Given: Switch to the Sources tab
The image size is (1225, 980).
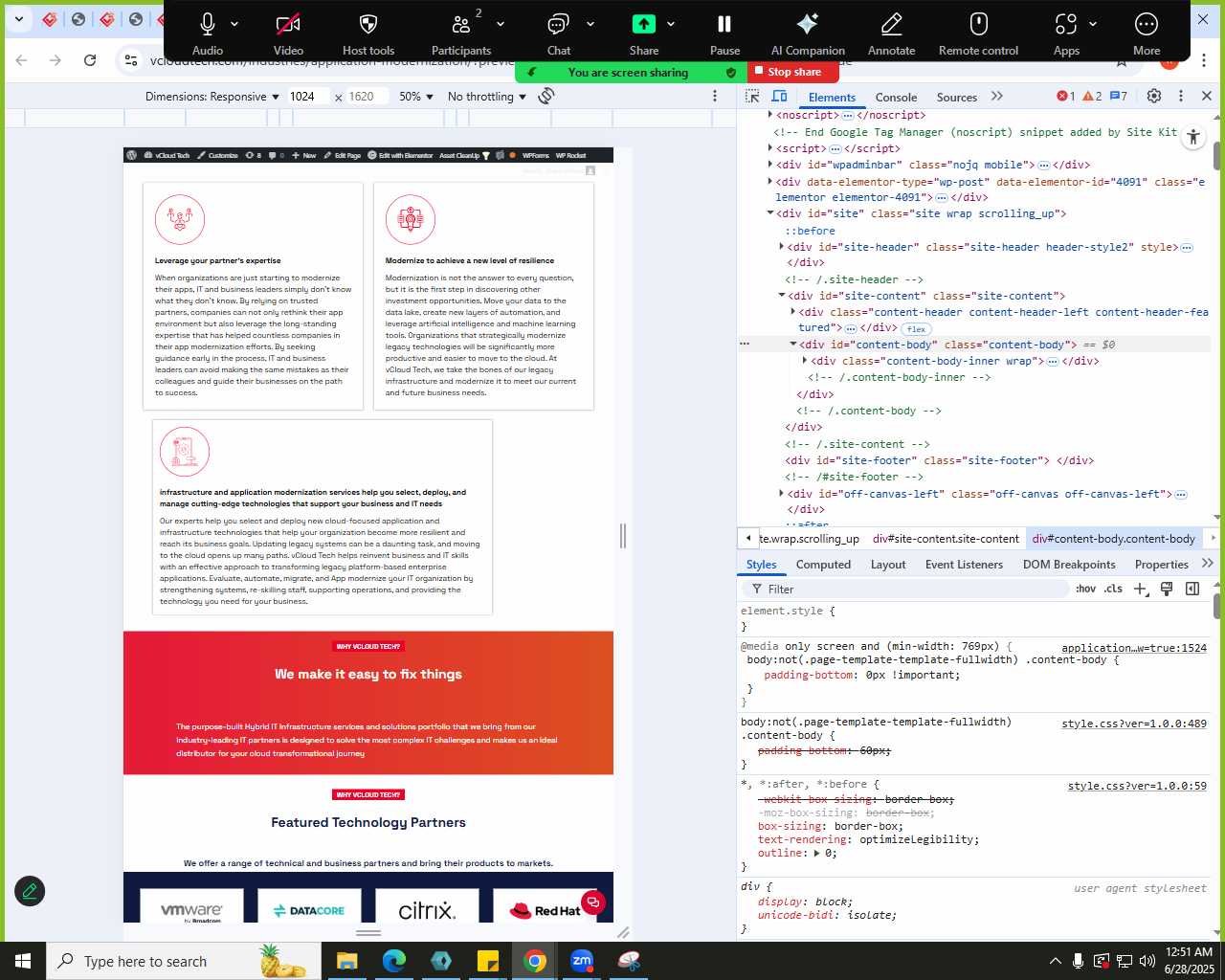Looking at the screenshot, I should click(956, 97).
